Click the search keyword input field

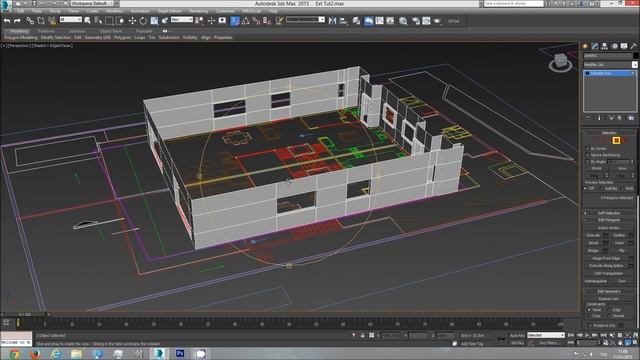tap(513, 3)
